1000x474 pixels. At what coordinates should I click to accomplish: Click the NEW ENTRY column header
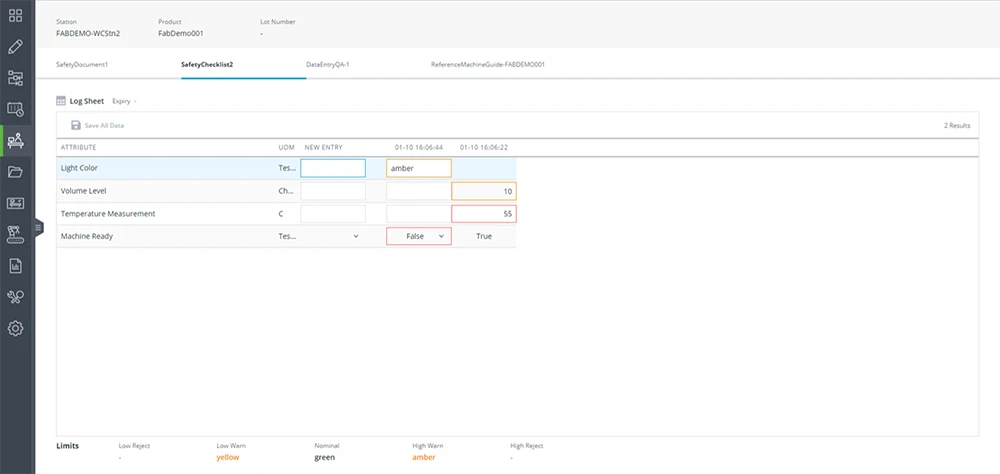[x=323, y=147]
